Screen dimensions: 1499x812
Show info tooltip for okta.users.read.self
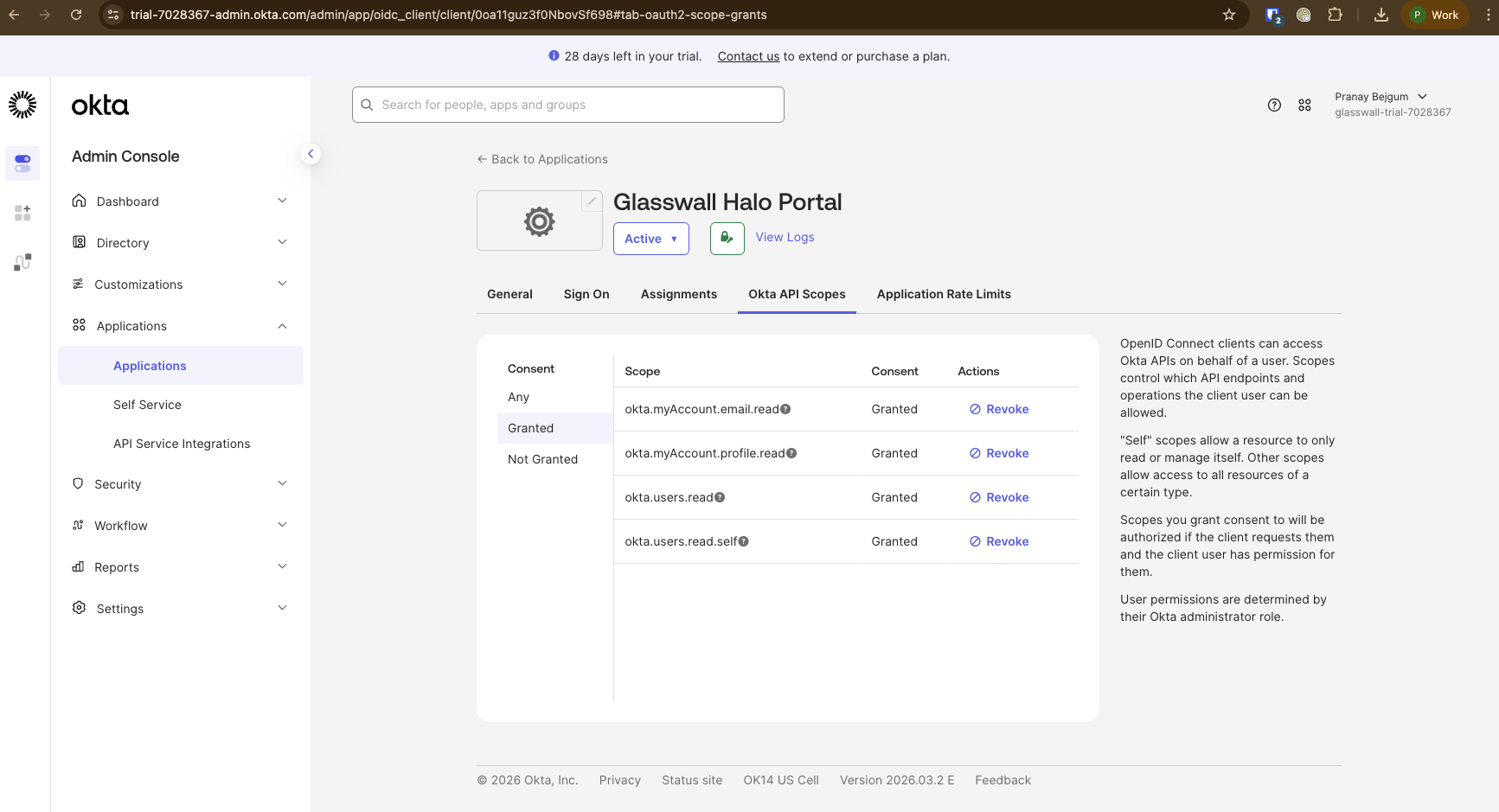(744, 541)
